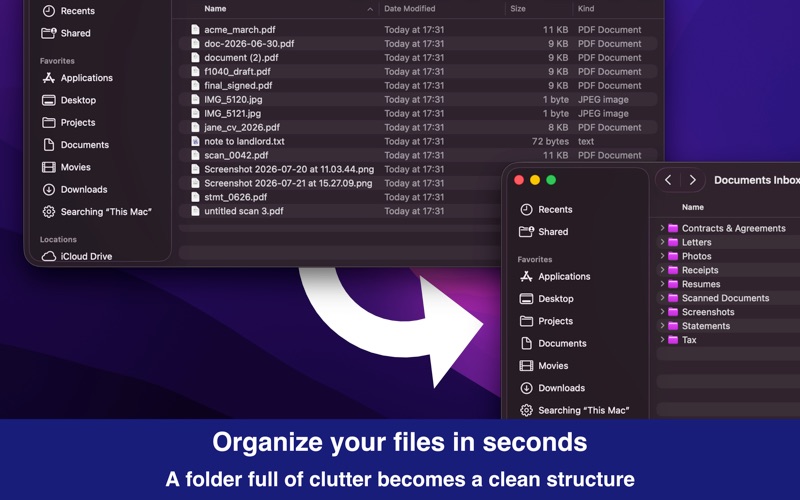Viewport: 800px width, 500px height.
Task: Zoom the Documents Inbox window with green button
Action: [551, 180]
